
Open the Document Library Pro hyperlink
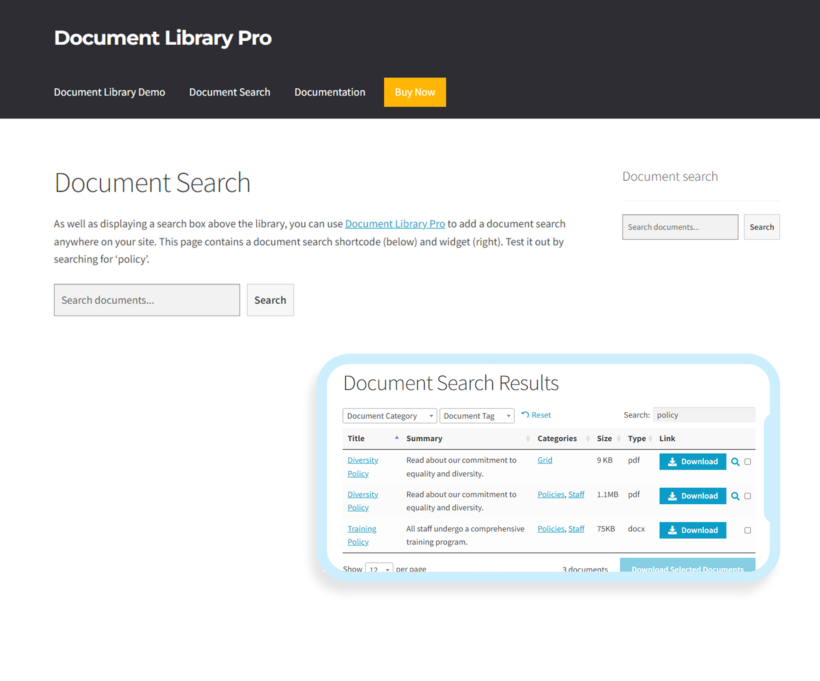[396, 223]
